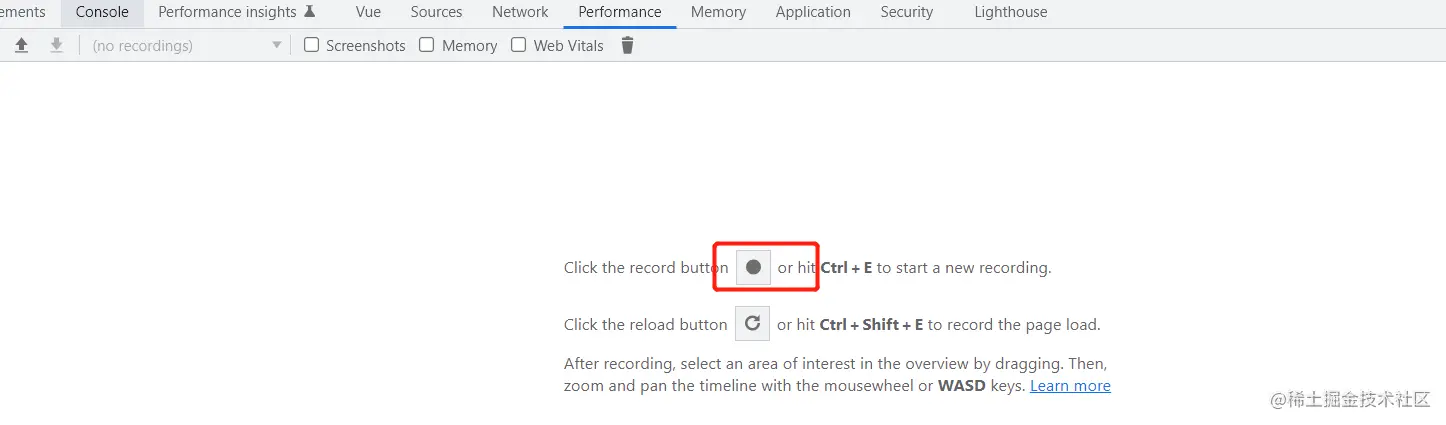Switch to the Security tab

click(x=906, y=12)
